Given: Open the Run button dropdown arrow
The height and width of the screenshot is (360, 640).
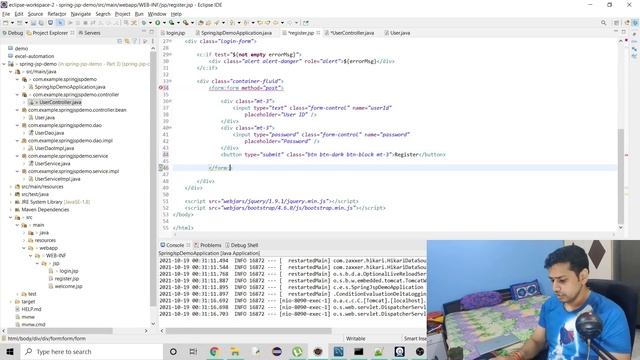Looking at the screenshot, I should pyautogui.click(x=164, y=23).
